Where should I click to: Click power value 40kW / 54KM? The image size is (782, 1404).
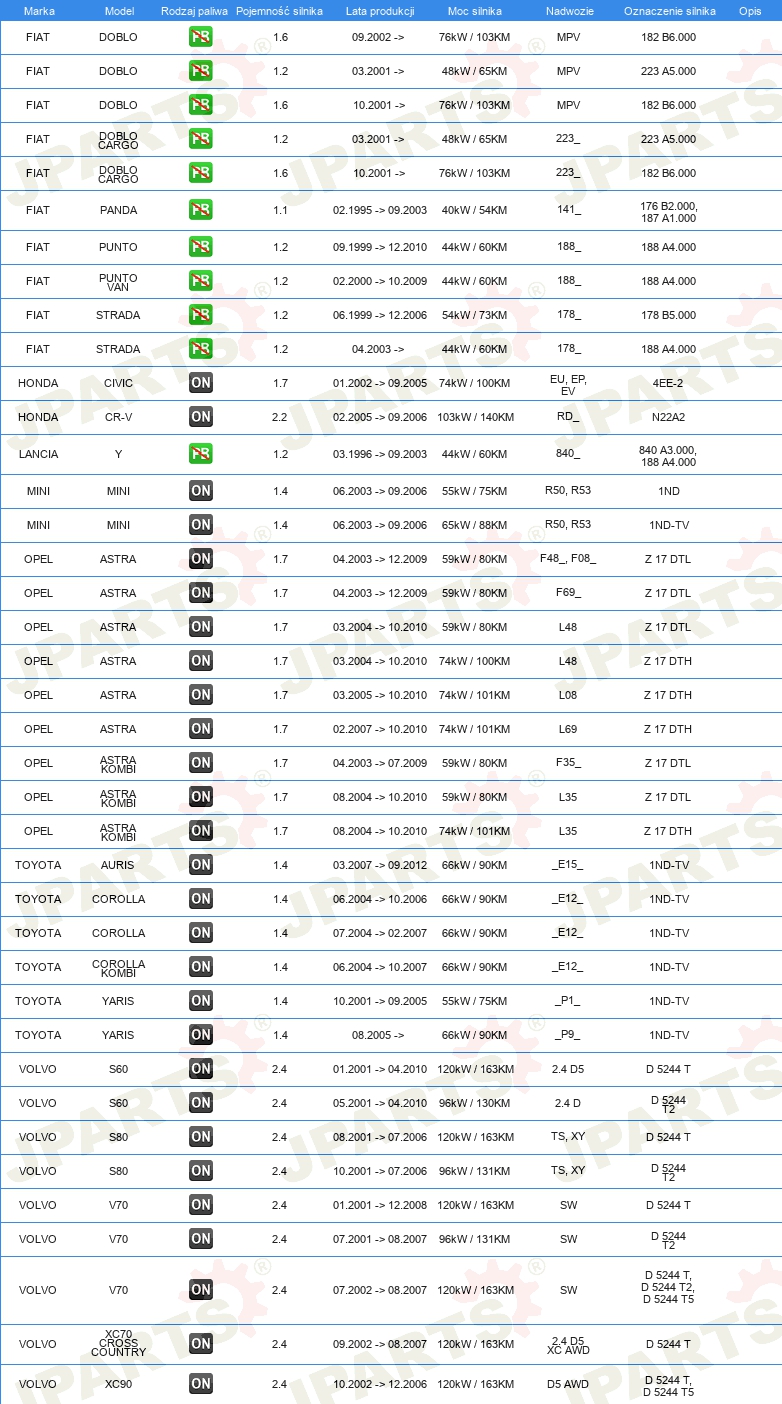tap(475, 210)
